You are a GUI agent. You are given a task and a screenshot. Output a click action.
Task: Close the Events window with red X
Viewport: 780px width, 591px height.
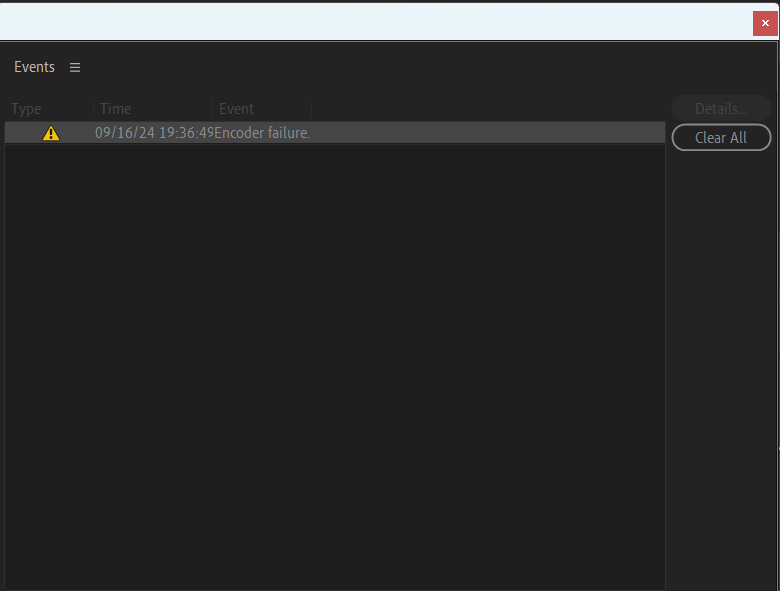pos(765,23)
